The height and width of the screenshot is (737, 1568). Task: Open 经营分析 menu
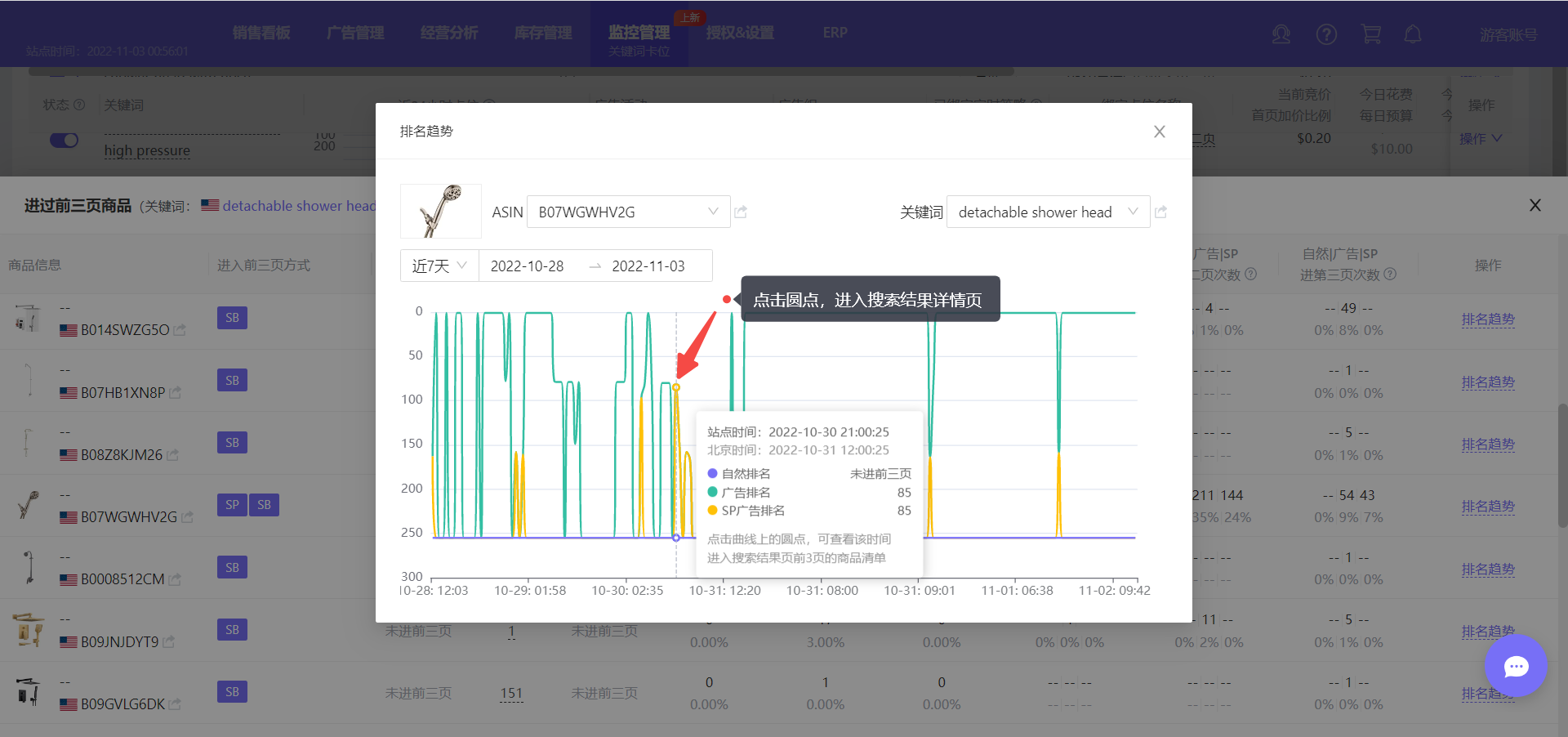pyautogui.click(x=449, y=33)
